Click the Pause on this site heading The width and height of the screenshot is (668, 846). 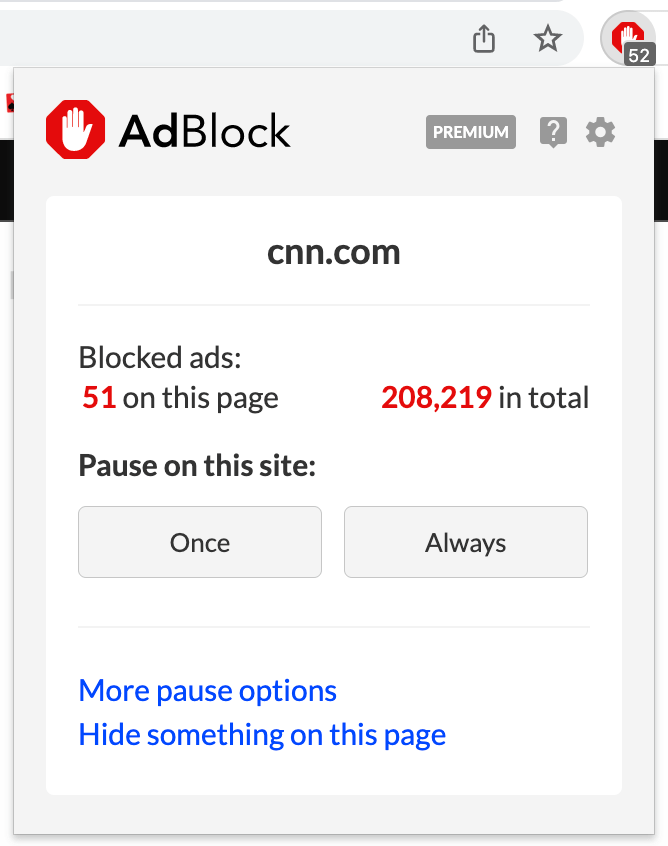click(197, 466)
